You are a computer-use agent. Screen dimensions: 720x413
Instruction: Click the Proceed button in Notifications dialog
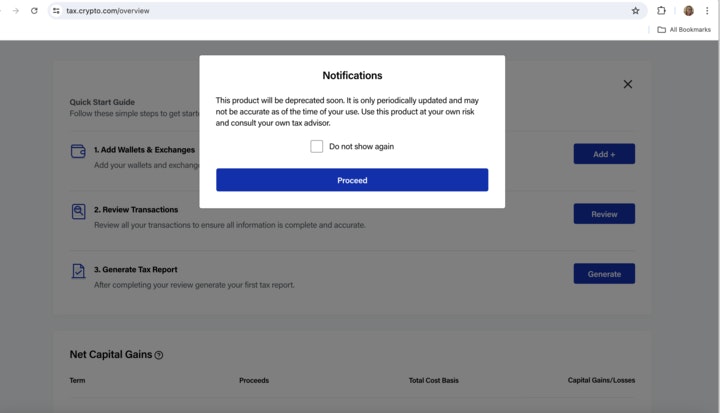[x=352, y=180]
